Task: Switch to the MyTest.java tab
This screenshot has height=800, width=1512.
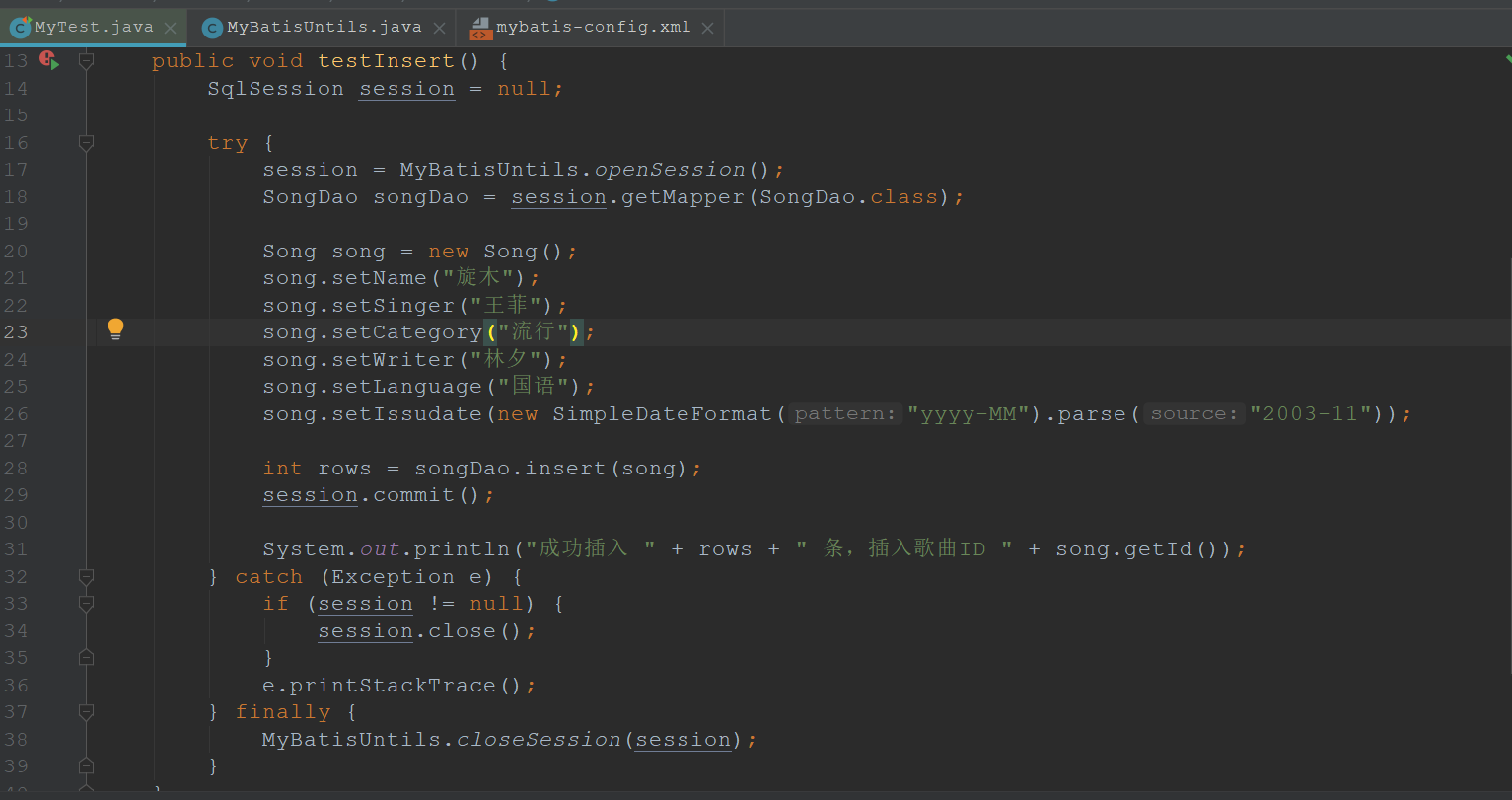Action: click(94, 28)
